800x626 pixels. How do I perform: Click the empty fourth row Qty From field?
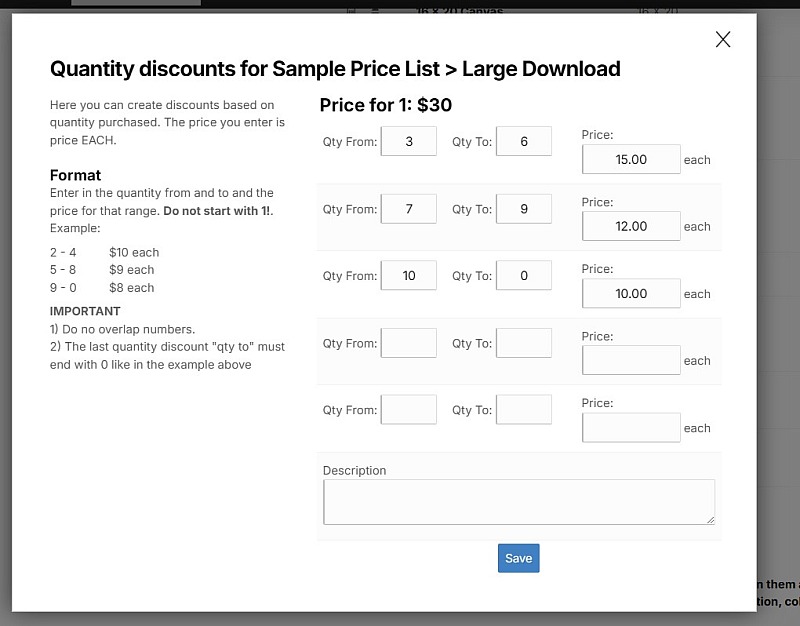(x=409, y=343)
